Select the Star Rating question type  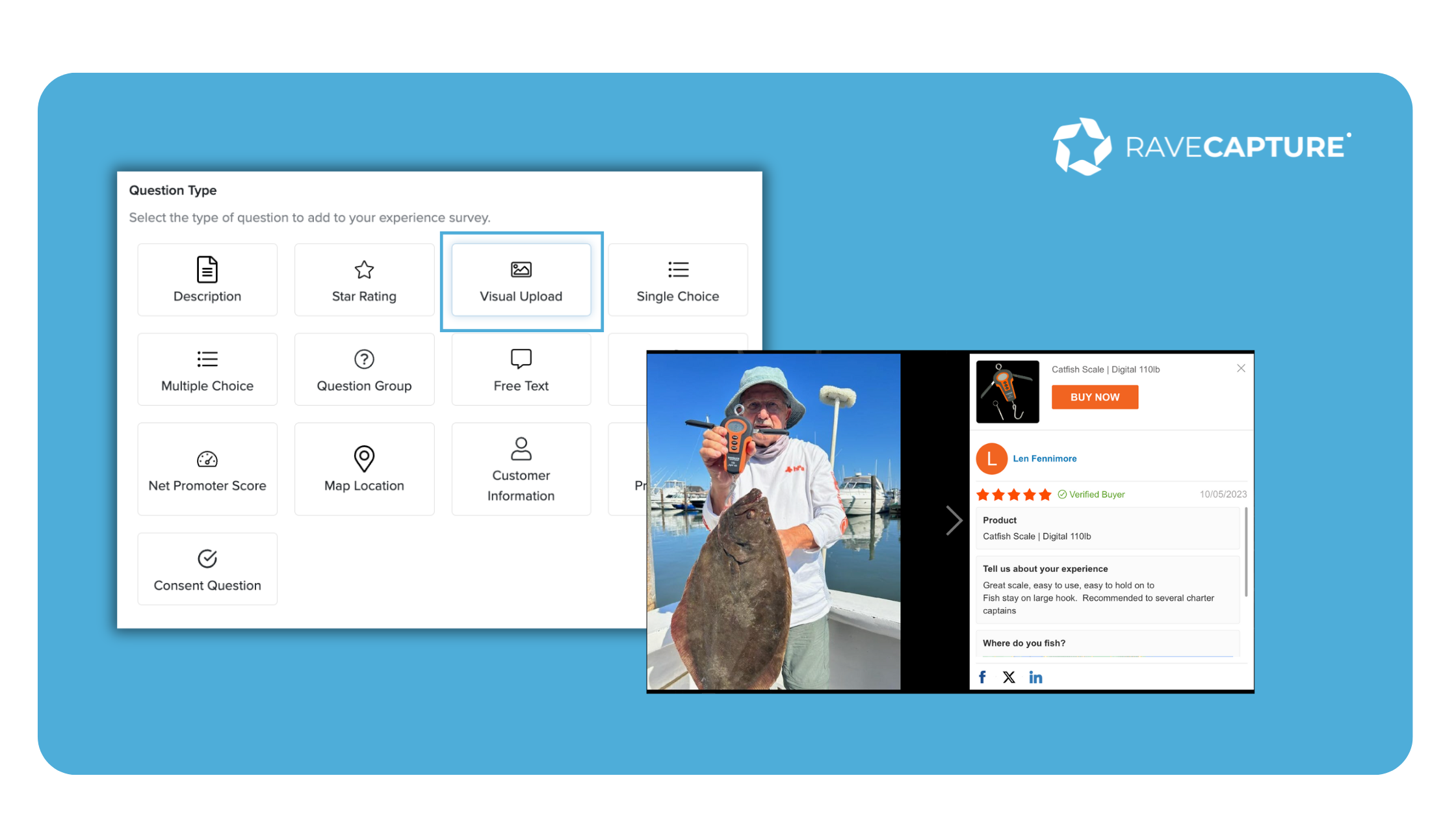coord(363,279)
